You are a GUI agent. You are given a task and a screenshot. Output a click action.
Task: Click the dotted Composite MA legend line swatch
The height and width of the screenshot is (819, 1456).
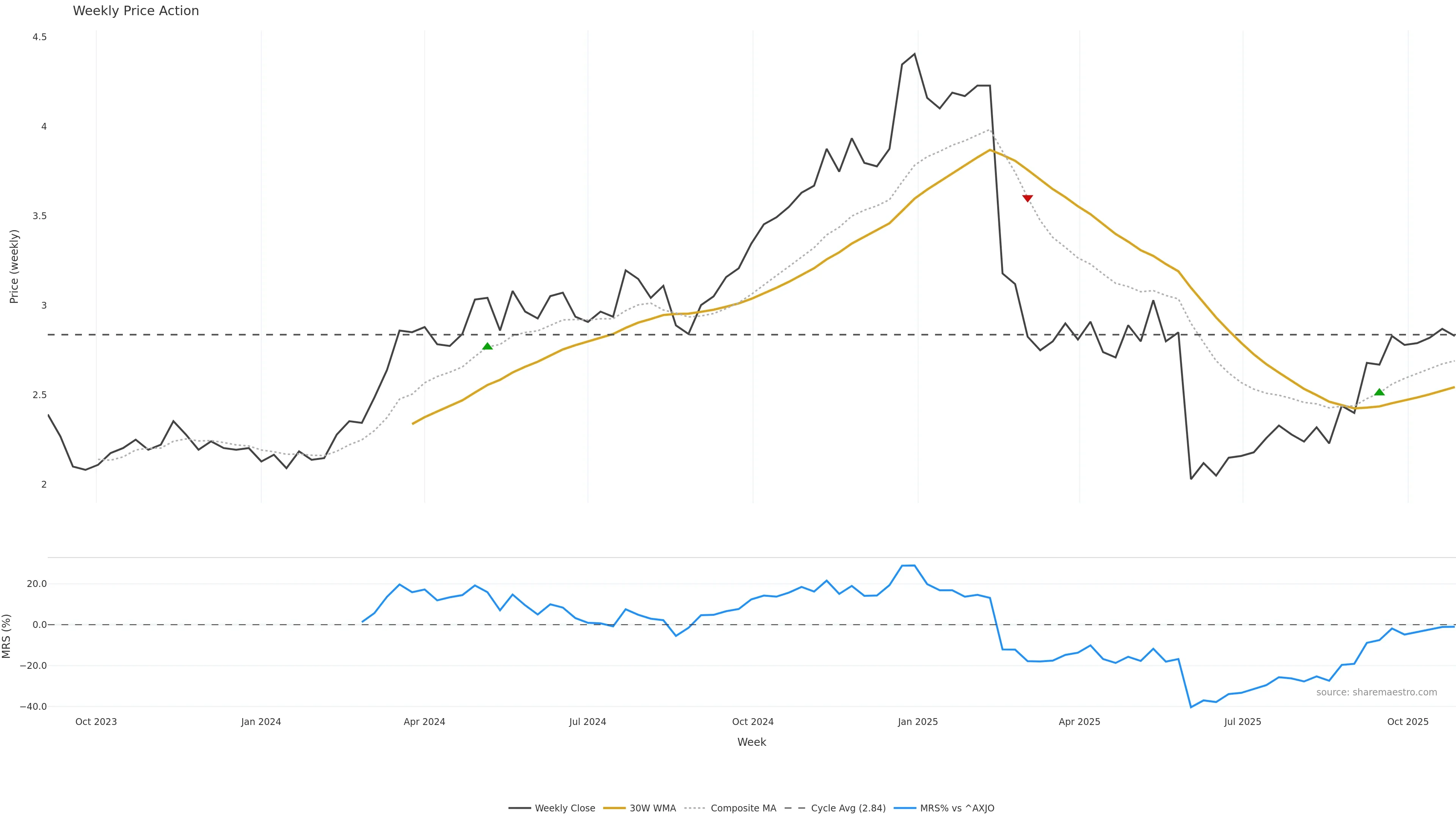(x=695, y=808)
